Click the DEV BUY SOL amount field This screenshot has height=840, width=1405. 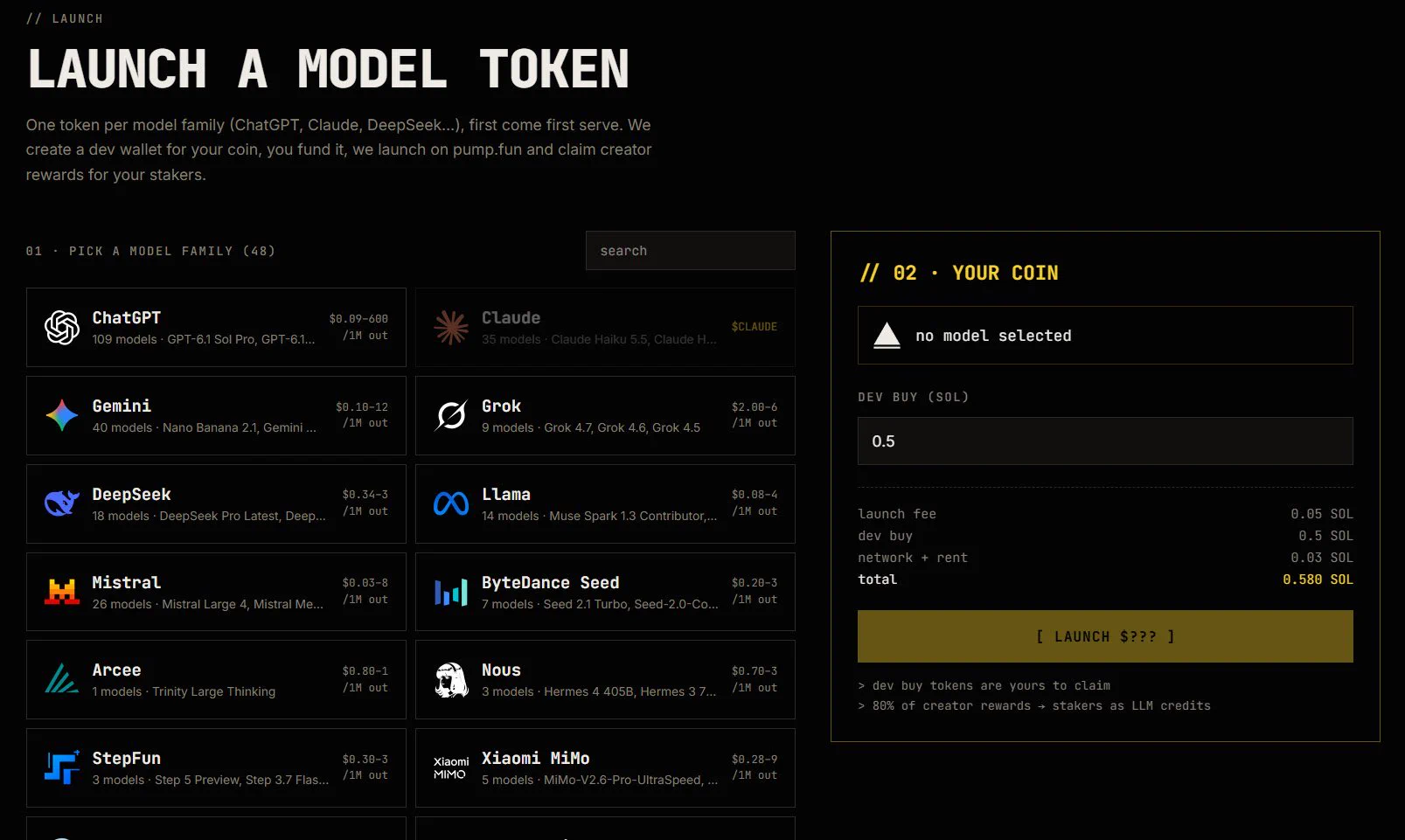1105,441
